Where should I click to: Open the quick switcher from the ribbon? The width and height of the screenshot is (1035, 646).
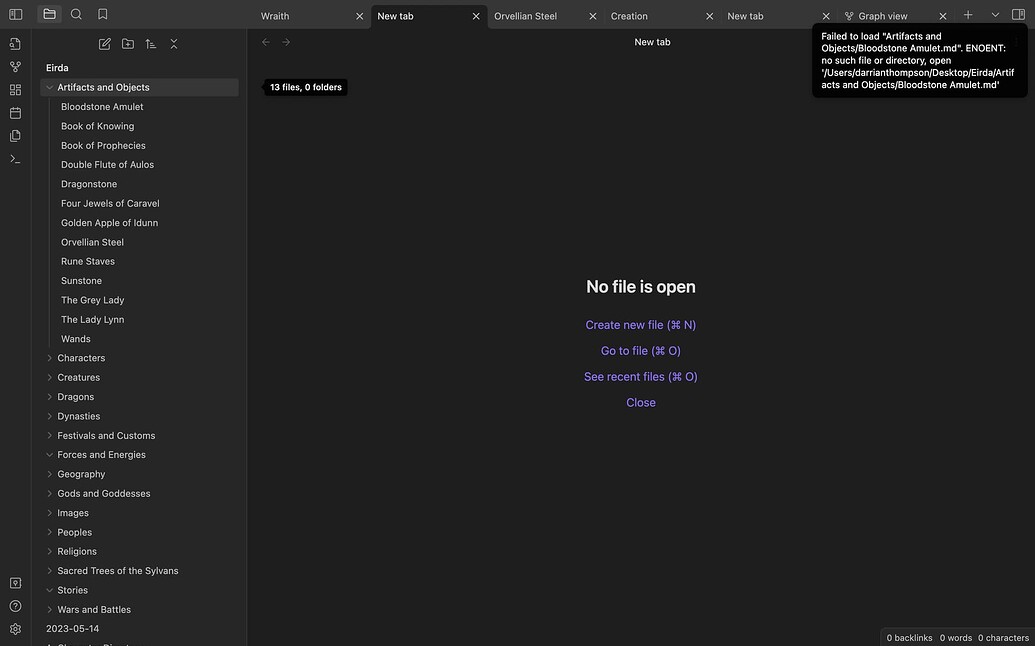15,44
